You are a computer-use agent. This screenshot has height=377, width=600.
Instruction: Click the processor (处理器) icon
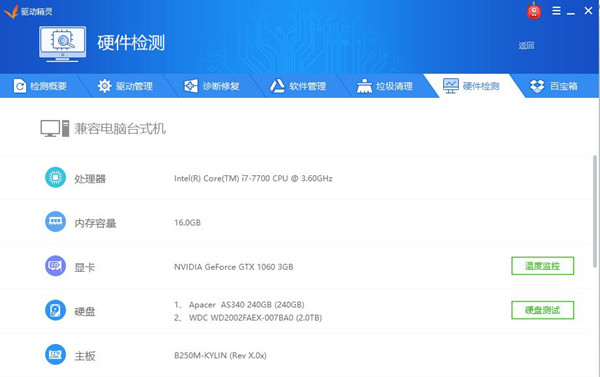coord(55,177)
